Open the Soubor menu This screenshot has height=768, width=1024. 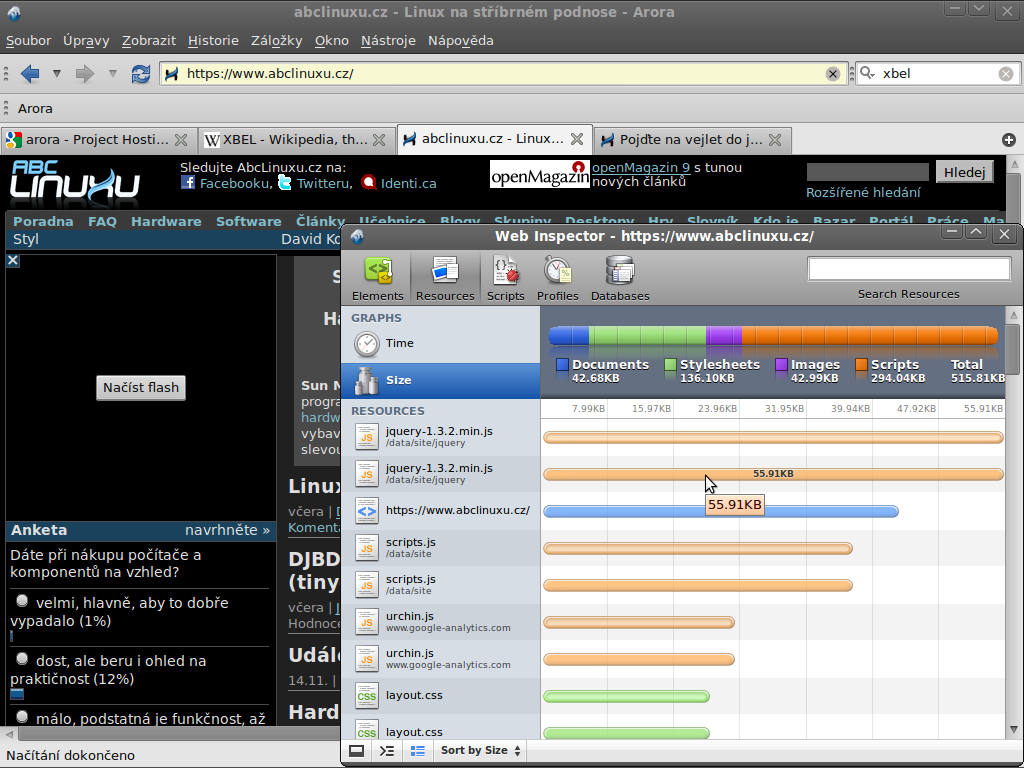pyautogui.click(x=29, y=40)
